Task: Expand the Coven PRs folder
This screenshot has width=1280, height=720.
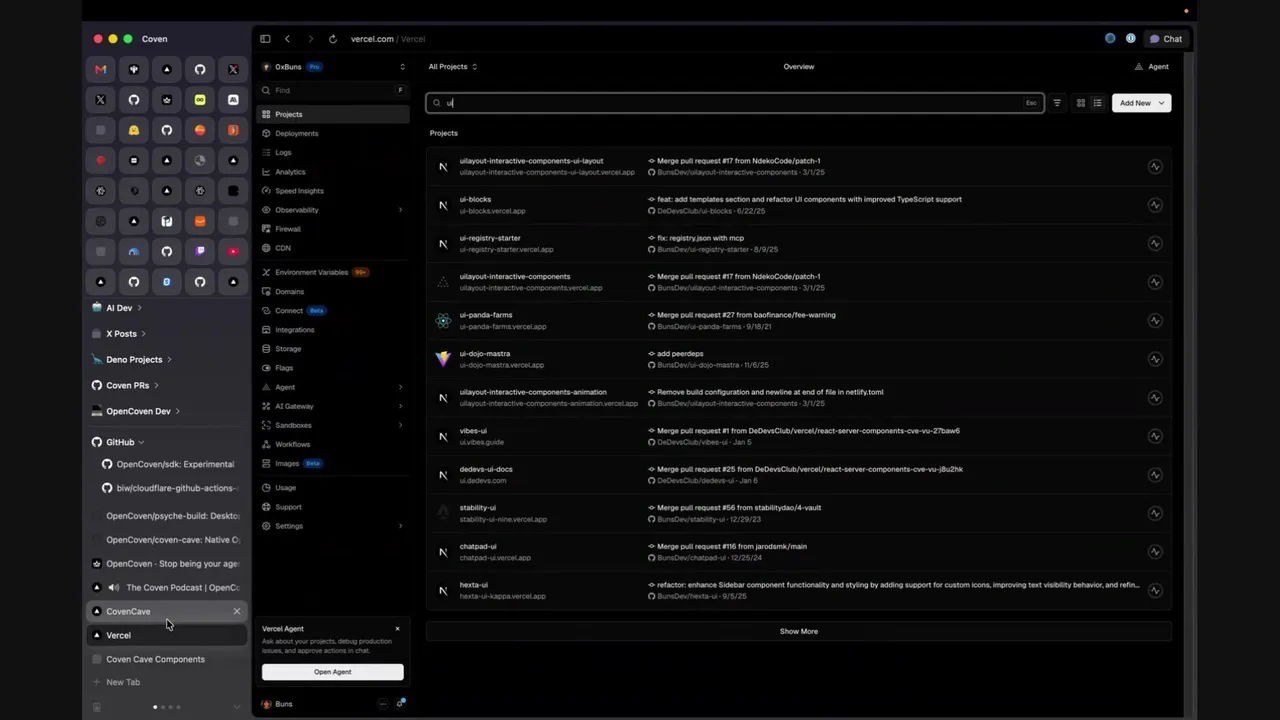Action: 156,385
